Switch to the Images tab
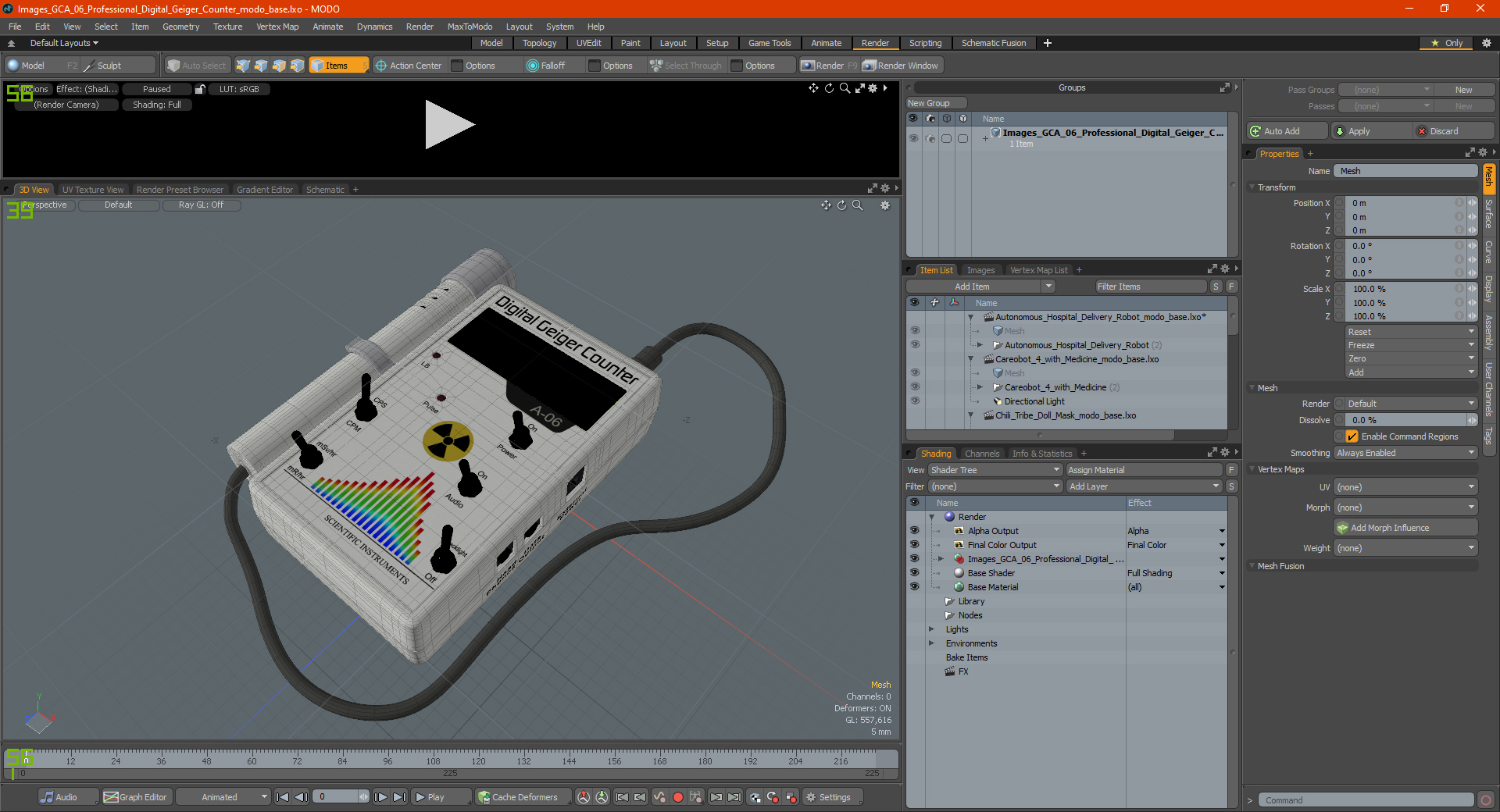Viewport: 1500px width, 812px height. (x=980, y=270)
